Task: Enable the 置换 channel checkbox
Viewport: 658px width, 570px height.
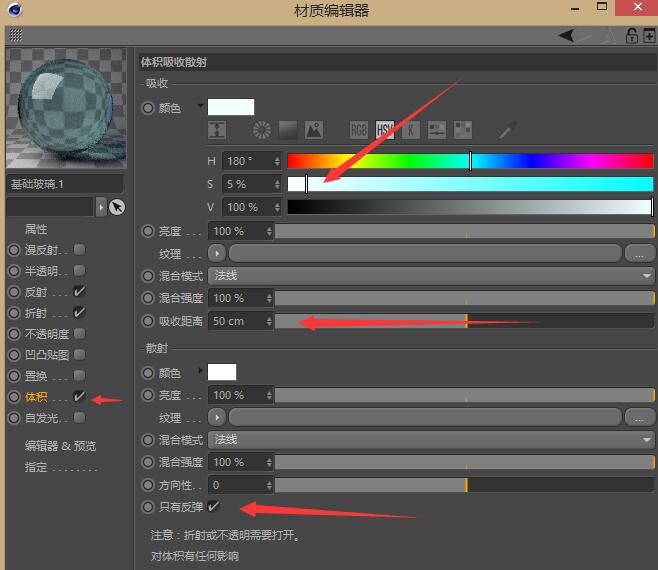Action: pyautogui.click(x=79, y=375)
